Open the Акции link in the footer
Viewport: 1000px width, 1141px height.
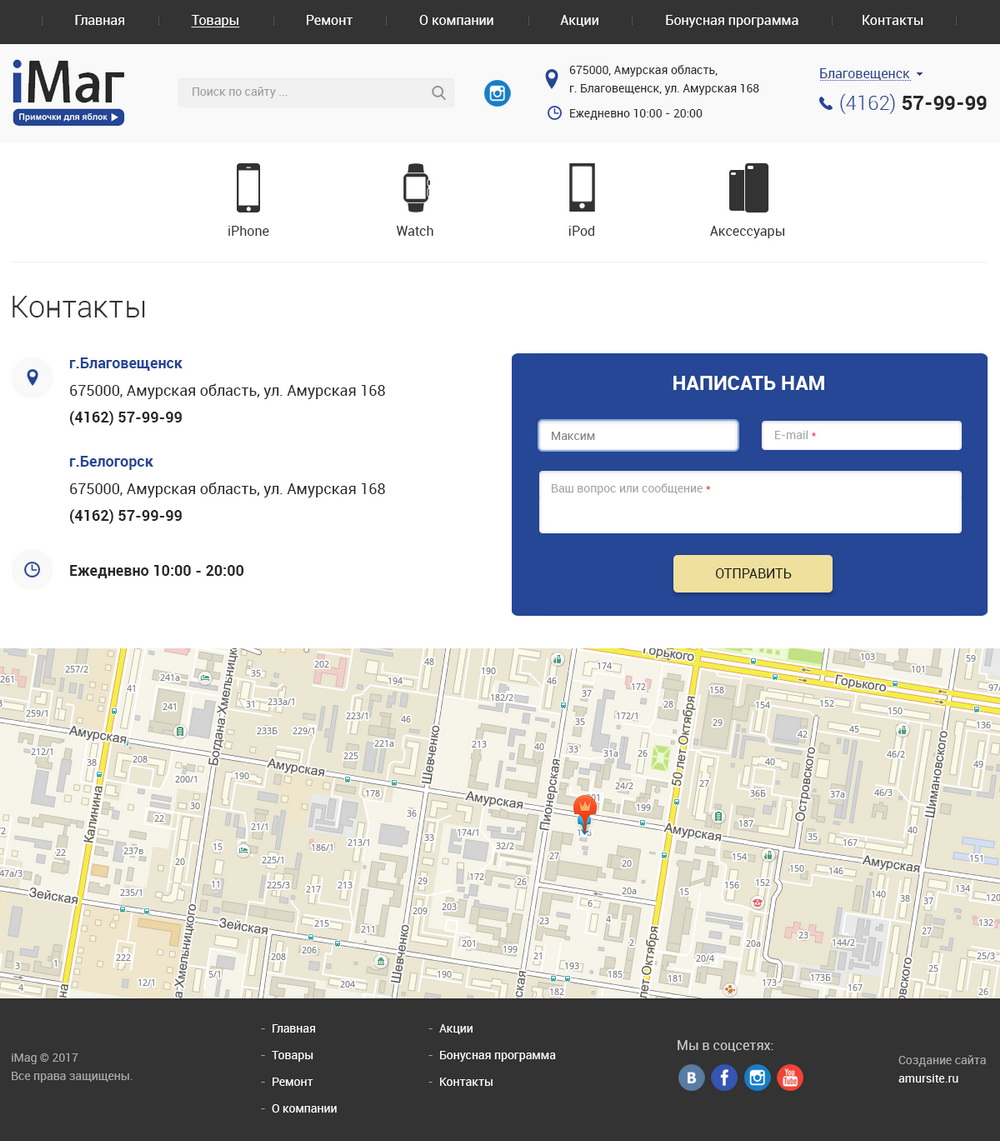coord(456,1028)
